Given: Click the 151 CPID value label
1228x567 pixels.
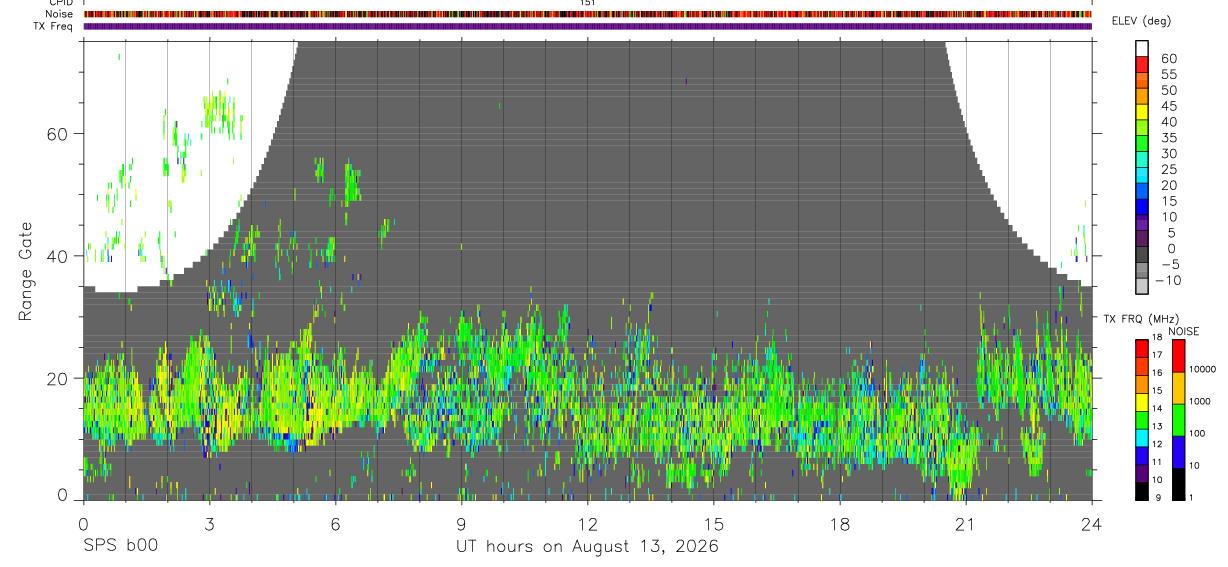Looking at the screenshot, I should point(588,3).
